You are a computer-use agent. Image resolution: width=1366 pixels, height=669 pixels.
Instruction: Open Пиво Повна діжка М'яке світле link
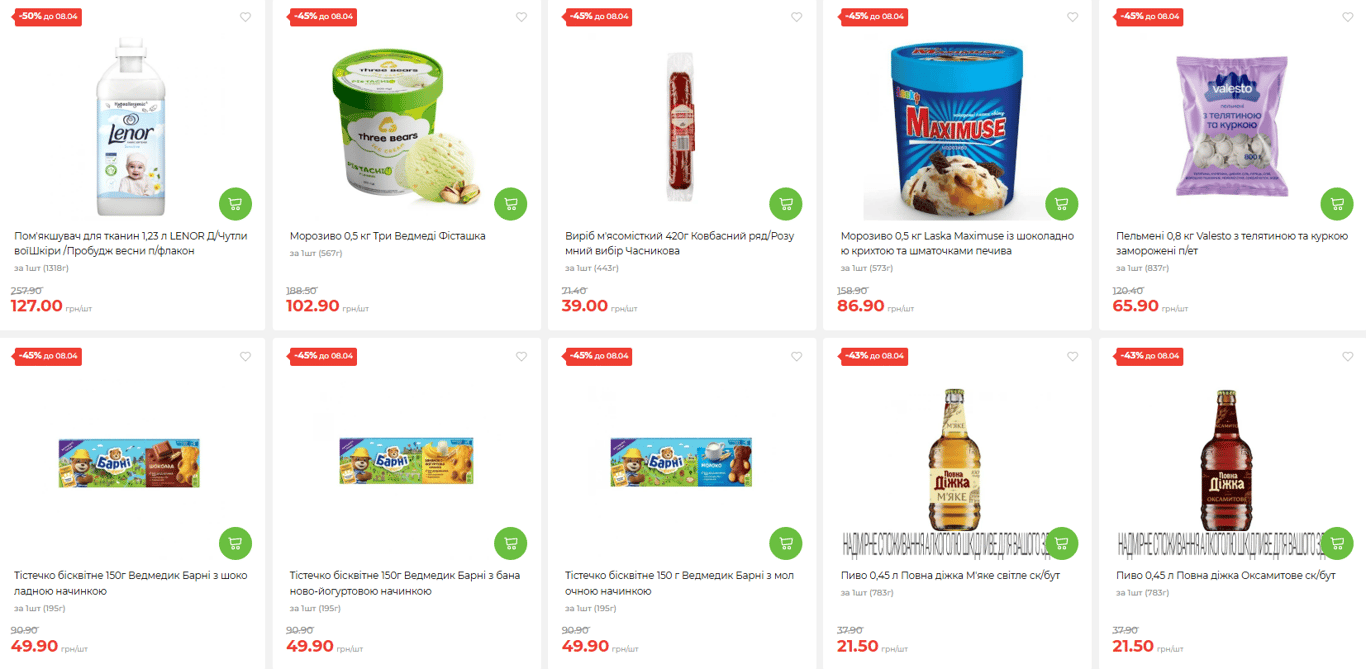[950, 575]
